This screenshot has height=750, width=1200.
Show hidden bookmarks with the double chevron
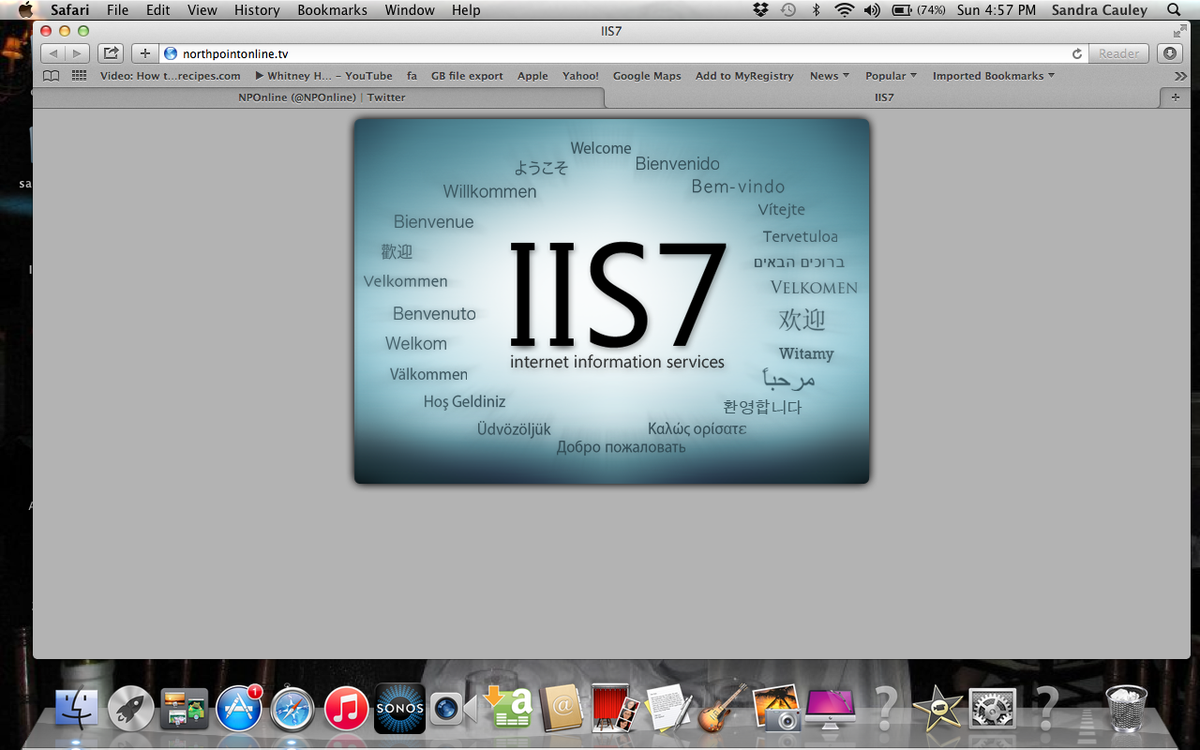(1180, 76)
